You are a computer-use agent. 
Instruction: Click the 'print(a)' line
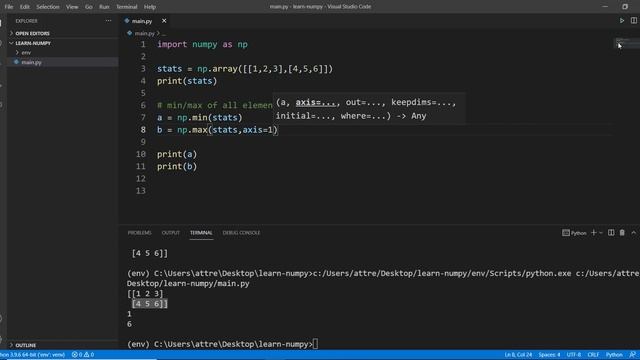coord(177,154)
